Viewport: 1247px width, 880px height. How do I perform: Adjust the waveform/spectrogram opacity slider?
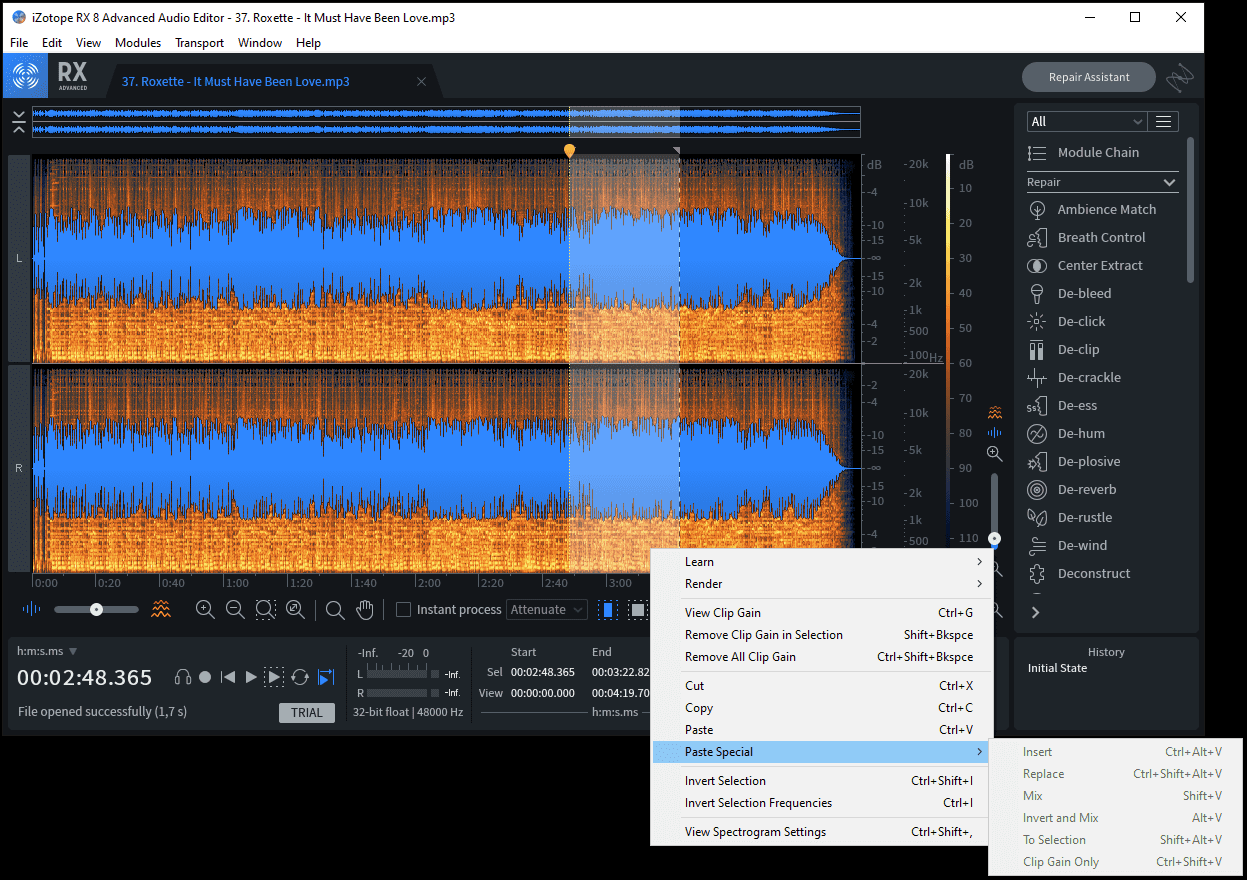coord(96,609)
